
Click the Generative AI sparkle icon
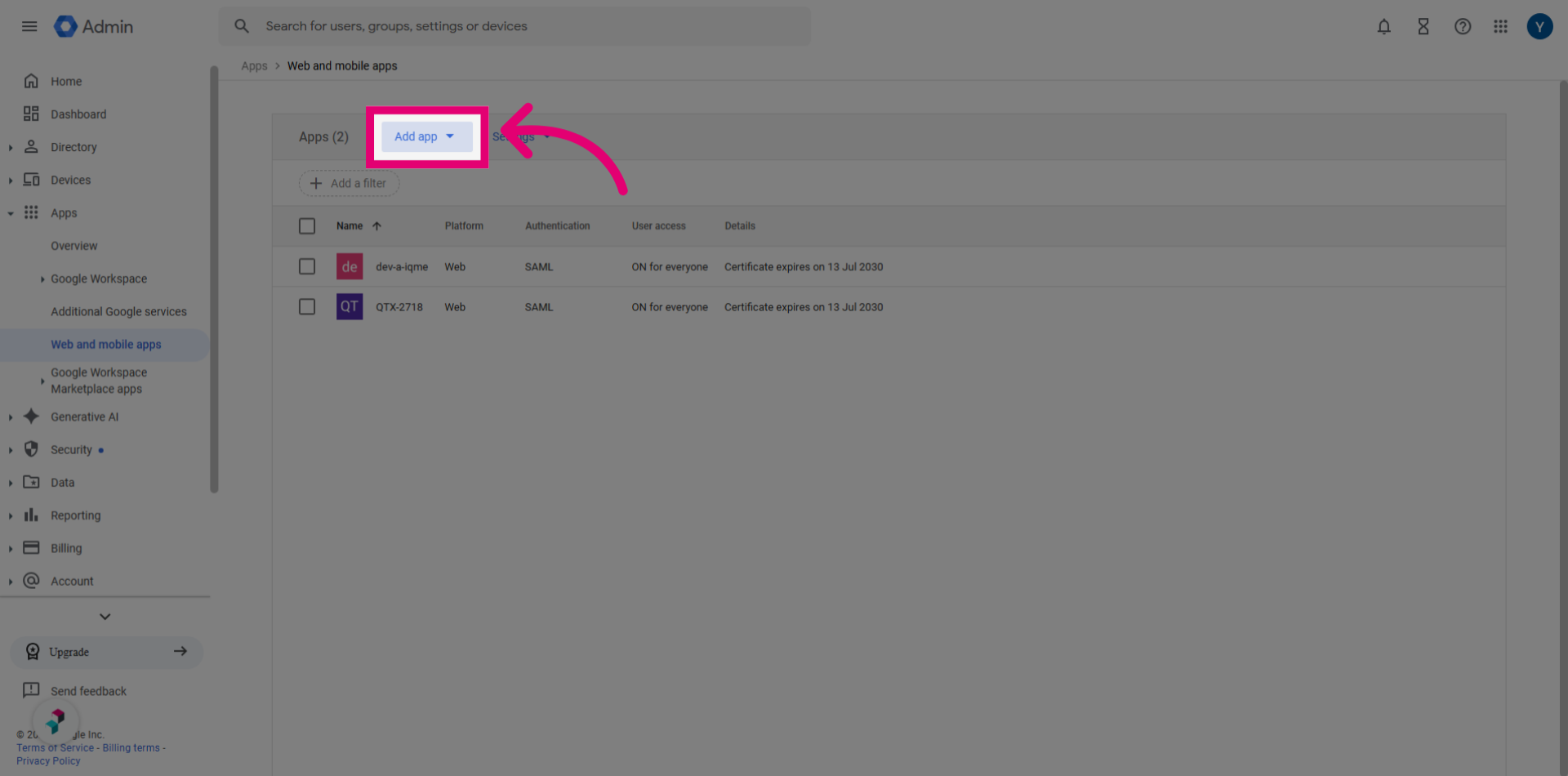[x=31, y=416]
